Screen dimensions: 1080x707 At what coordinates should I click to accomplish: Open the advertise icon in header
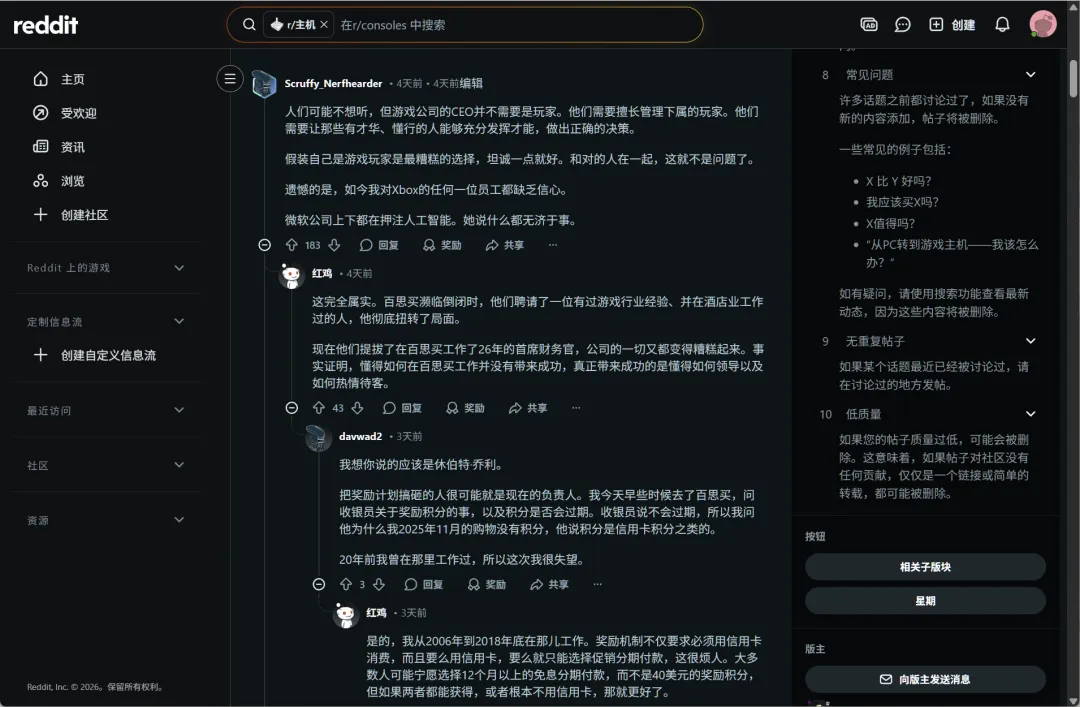point(869,25)
